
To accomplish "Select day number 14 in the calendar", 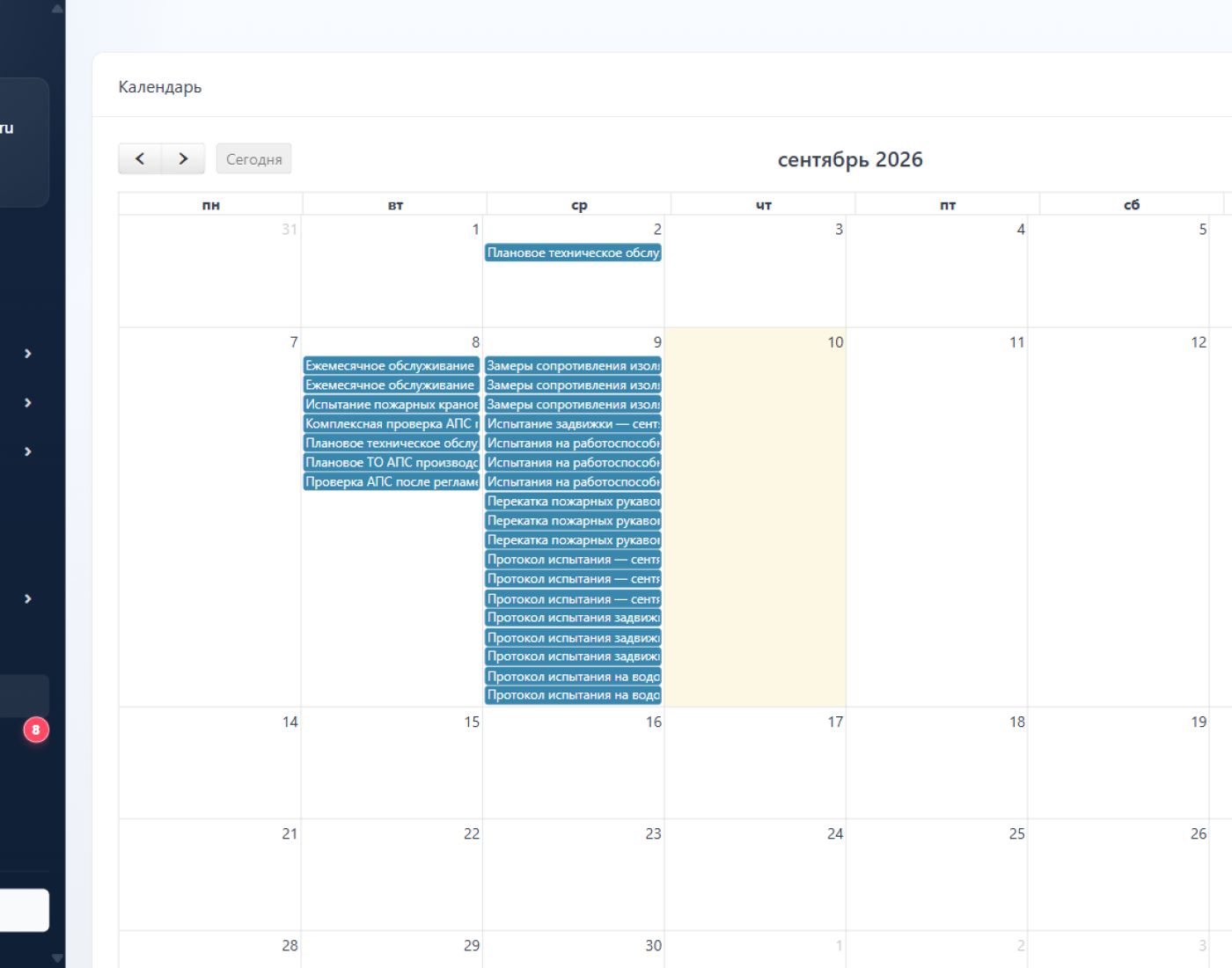I will 290,722.
